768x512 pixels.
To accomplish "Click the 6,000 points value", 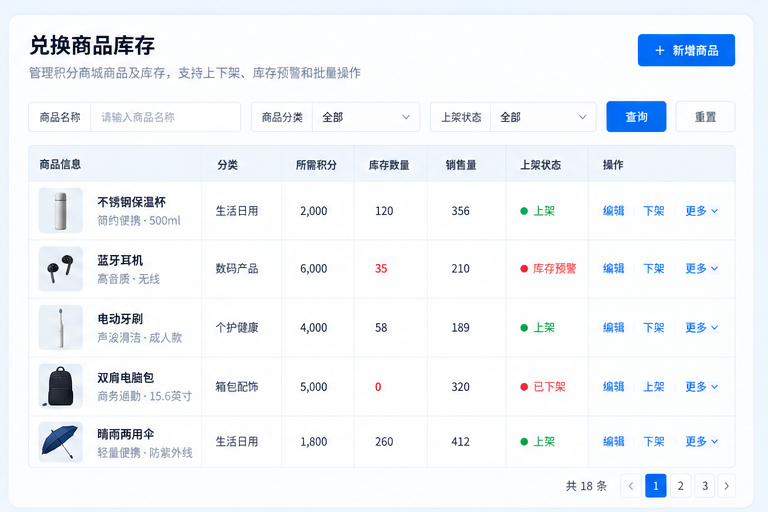I will [x=313, y=268].
